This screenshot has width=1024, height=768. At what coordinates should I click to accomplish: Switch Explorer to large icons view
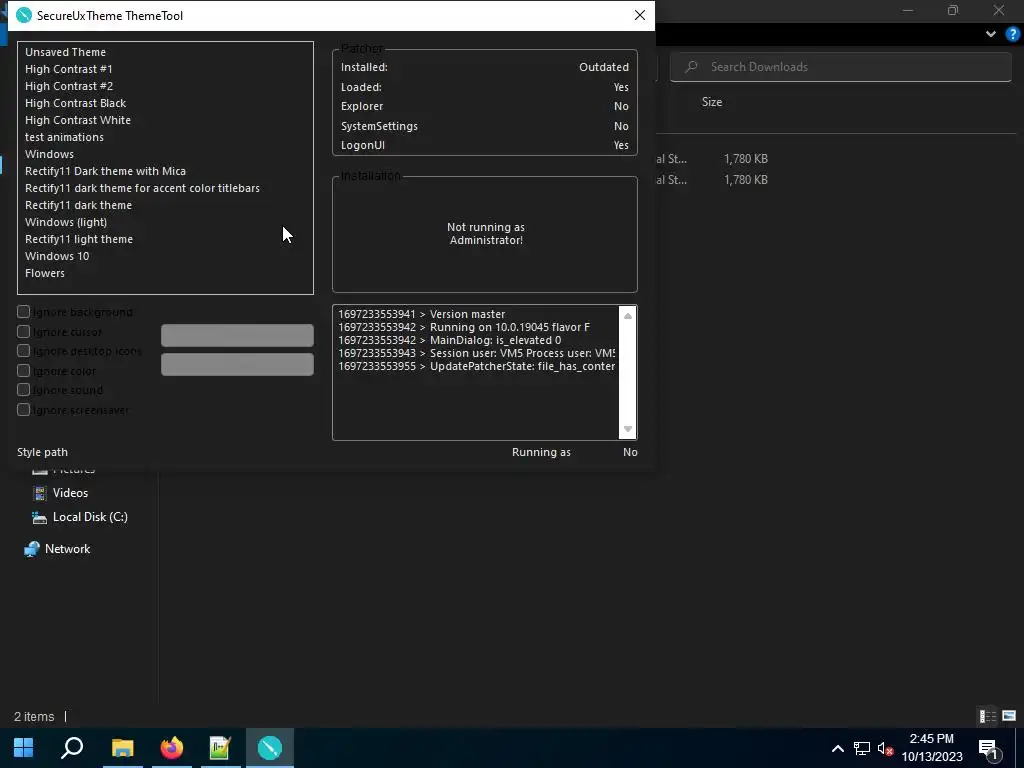[x=1010, y=716]
